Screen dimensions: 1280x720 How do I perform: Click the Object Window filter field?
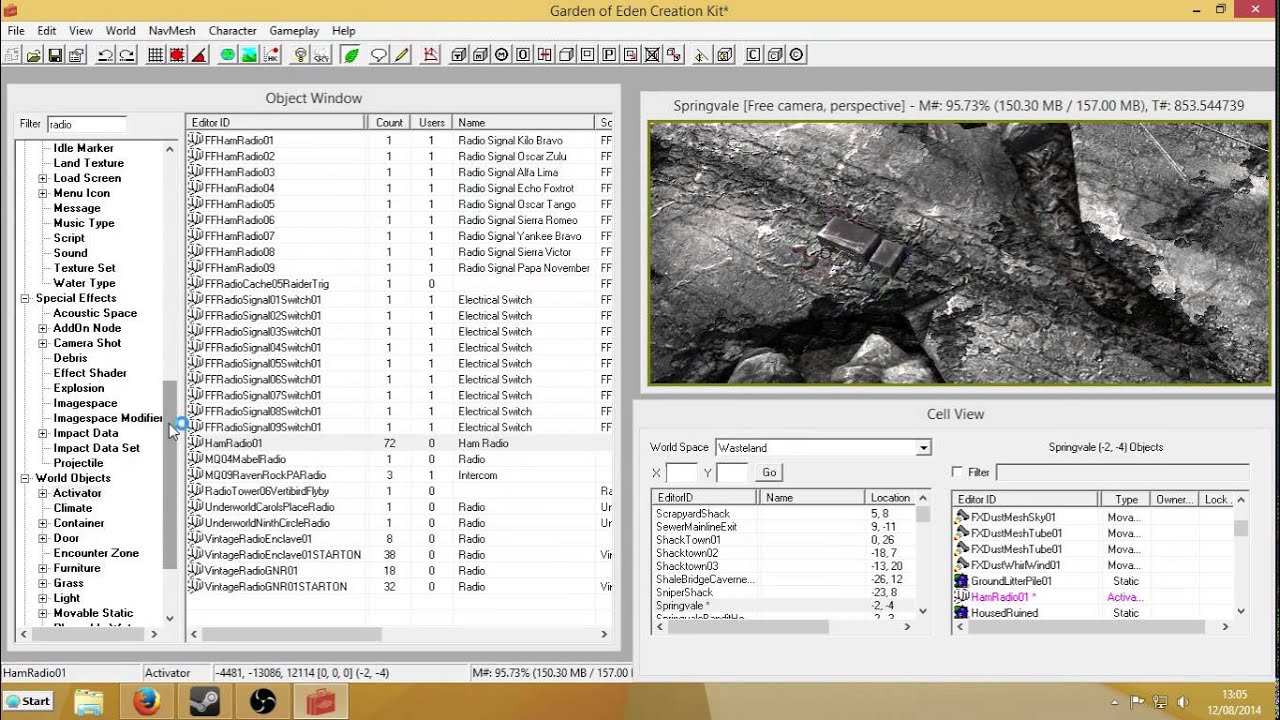pyautogui.click(x=86, y=124)
